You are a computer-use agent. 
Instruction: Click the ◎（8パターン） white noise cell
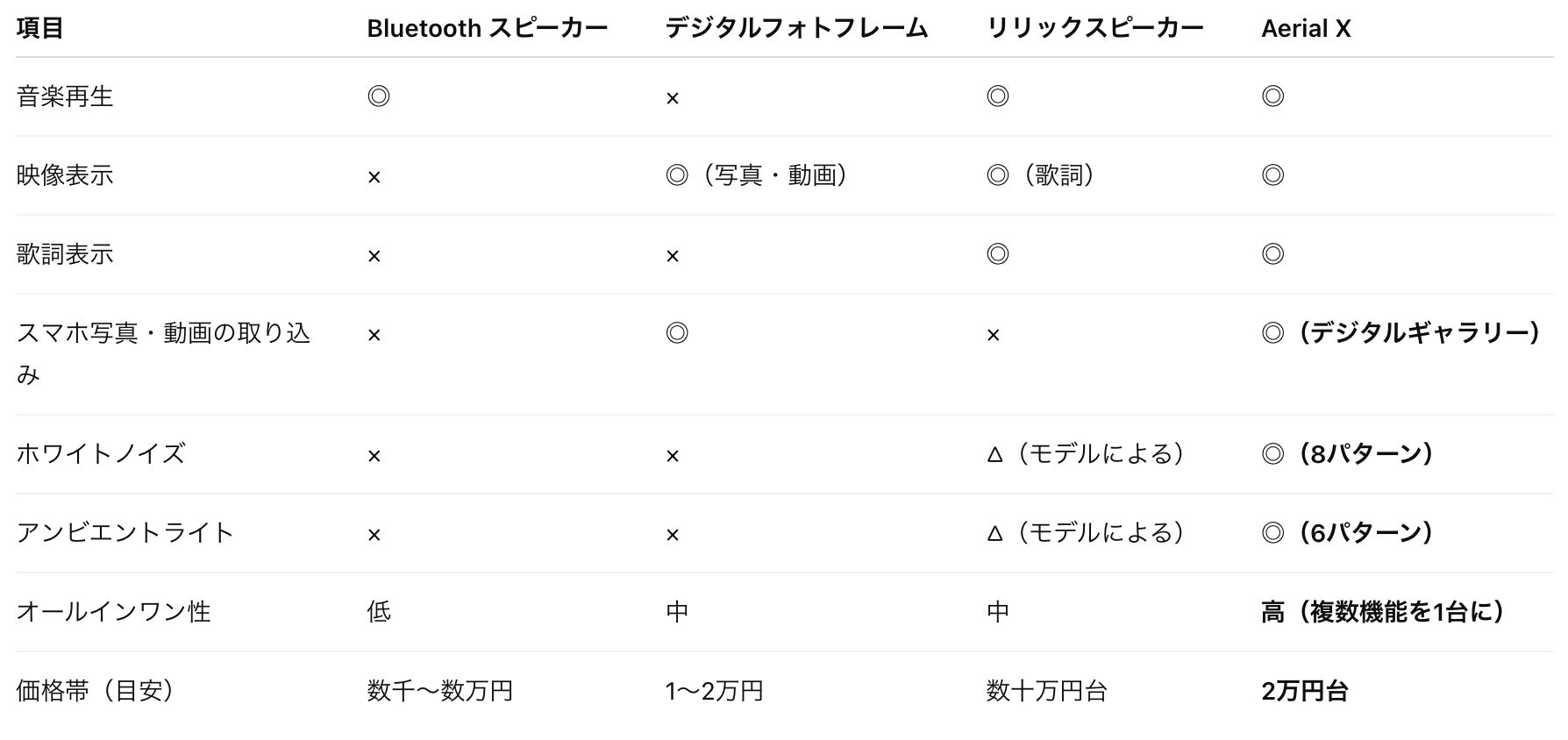[1347, 454]
